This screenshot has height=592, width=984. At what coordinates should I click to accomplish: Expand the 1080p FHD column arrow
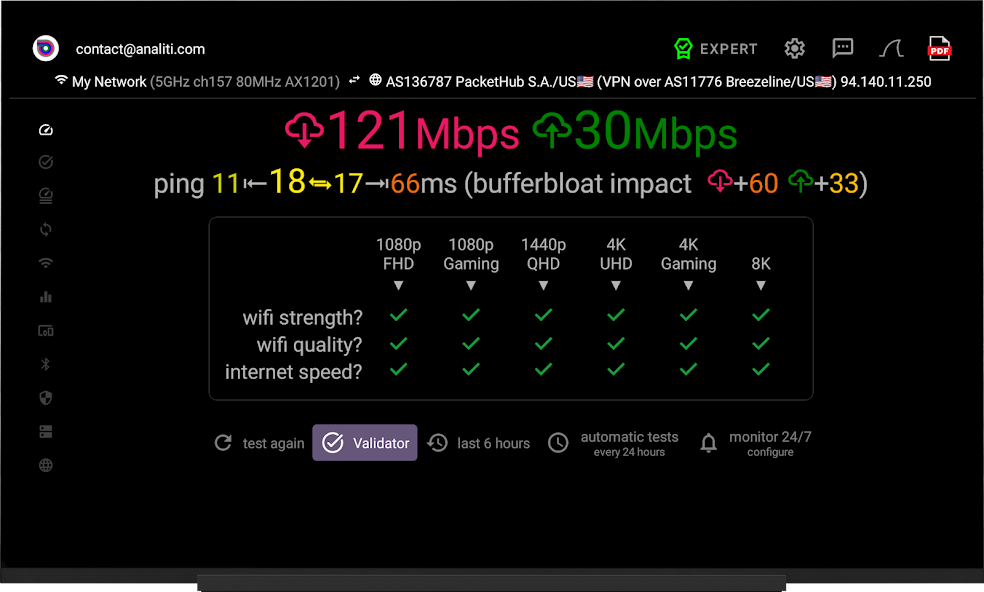[x=398, y=286]
